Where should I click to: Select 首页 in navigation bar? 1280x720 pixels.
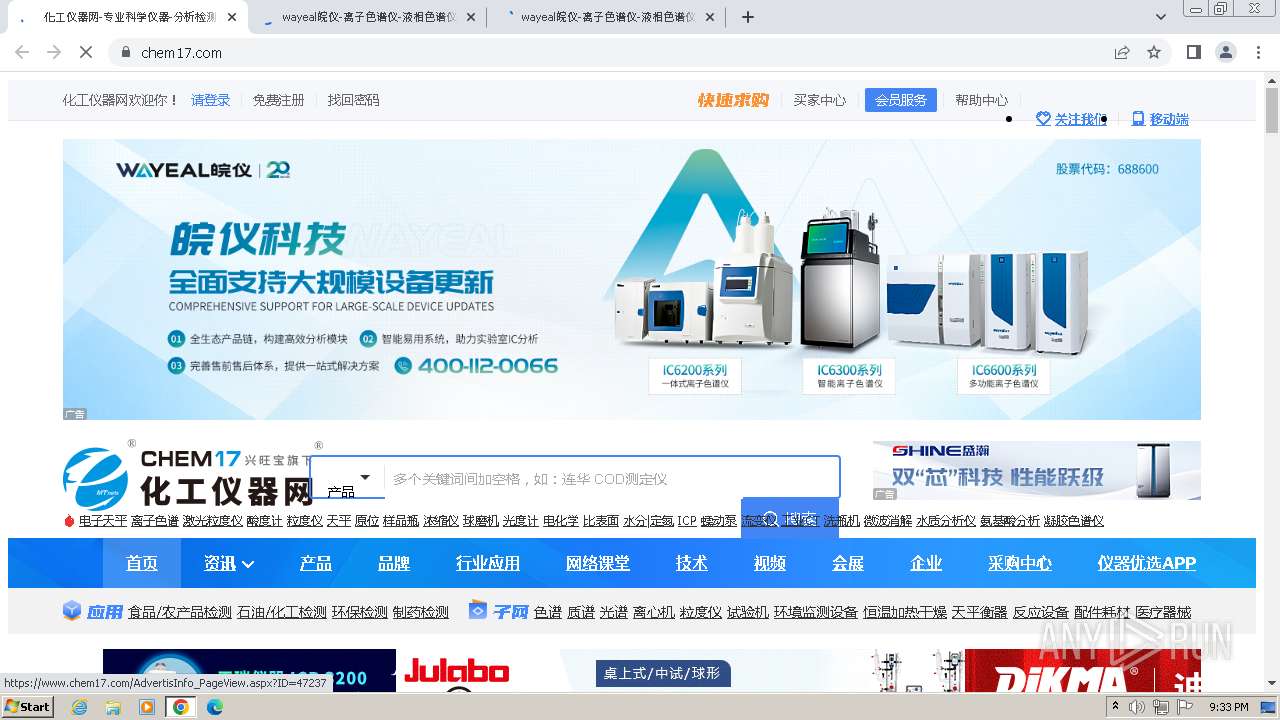point(142,563)
